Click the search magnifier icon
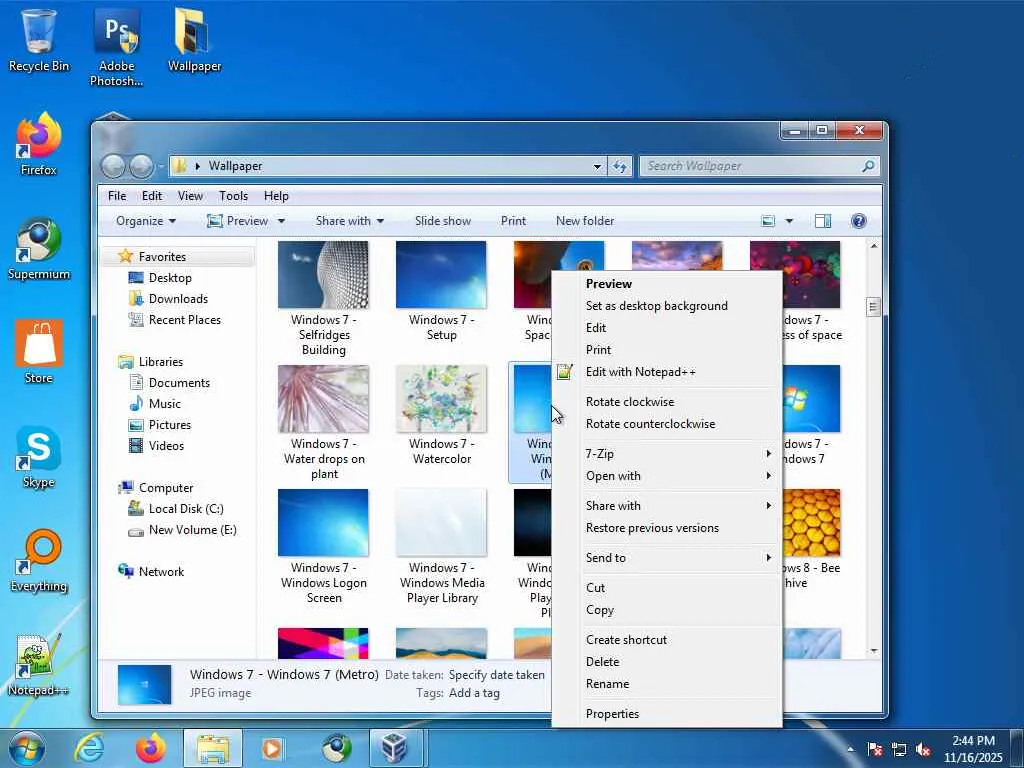Screen dimensions: 1024x768 coord(868,166)
